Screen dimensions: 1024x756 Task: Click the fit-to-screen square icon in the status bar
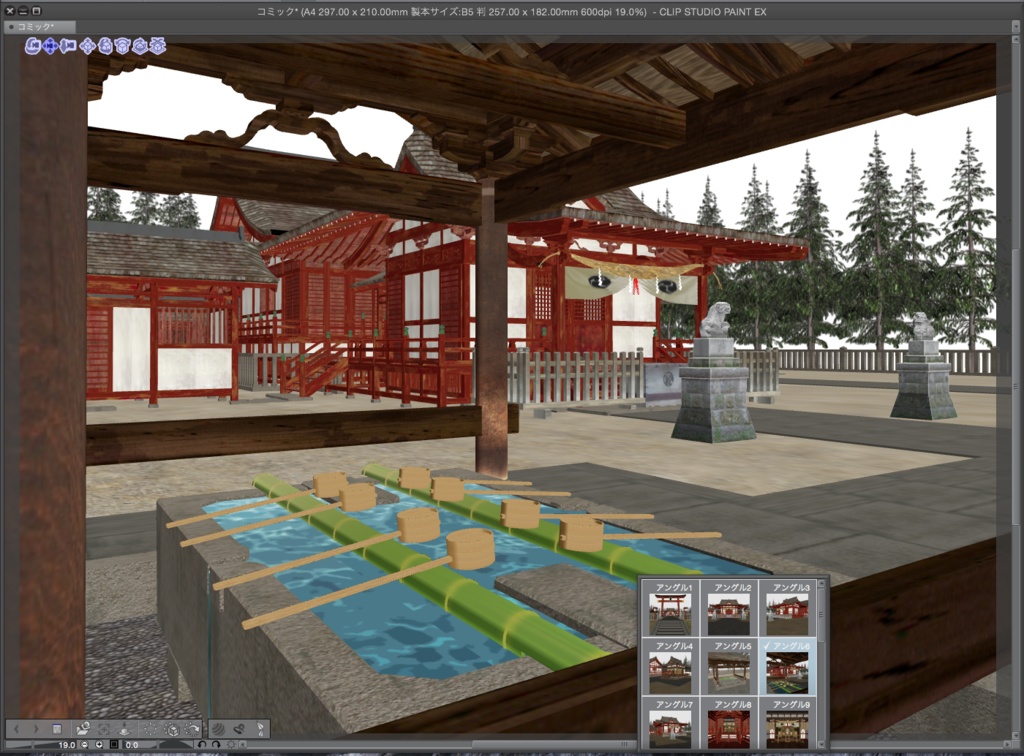point(114,744)
